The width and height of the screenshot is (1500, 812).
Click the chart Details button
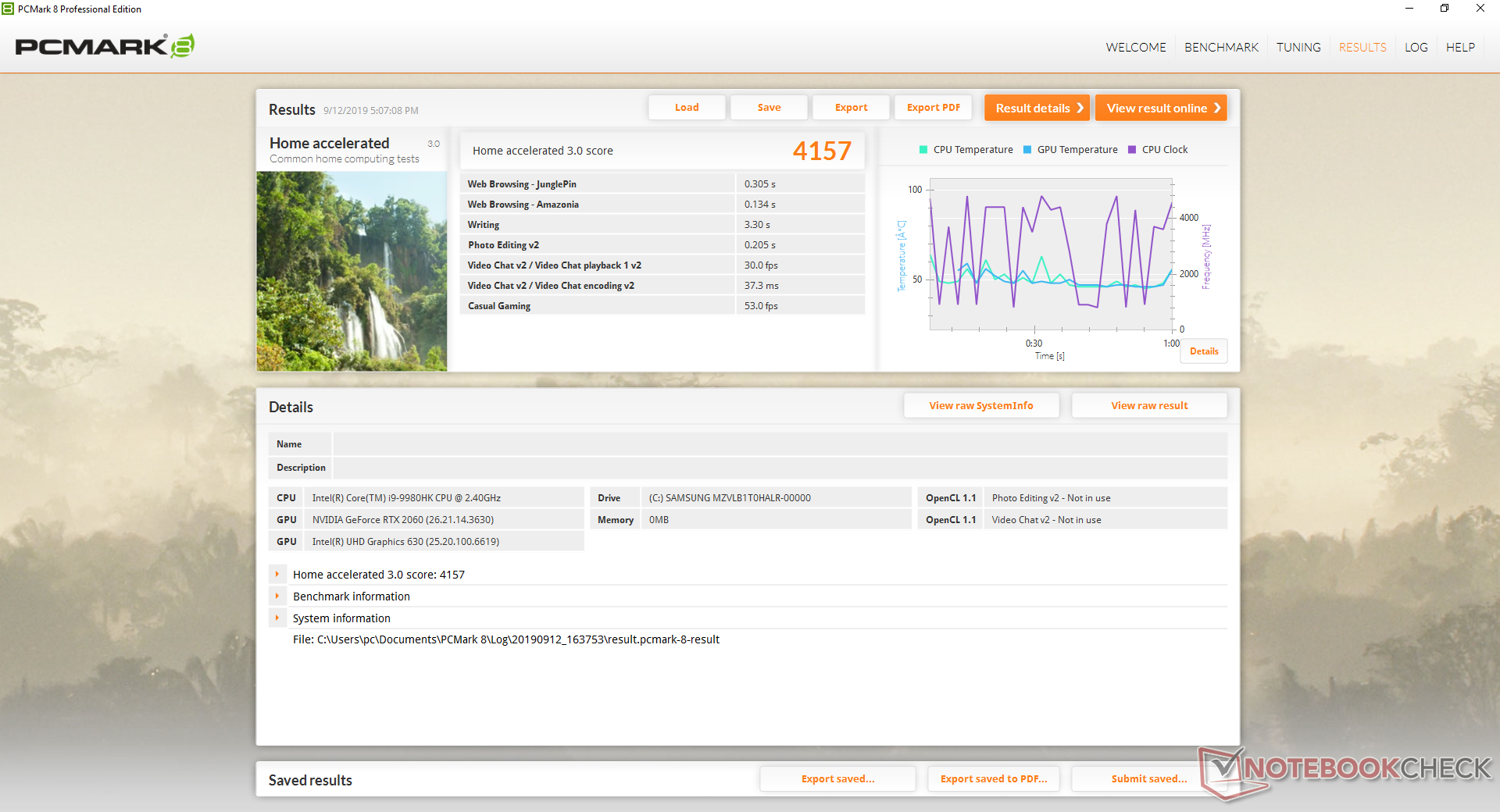[x=1204, y=351]
